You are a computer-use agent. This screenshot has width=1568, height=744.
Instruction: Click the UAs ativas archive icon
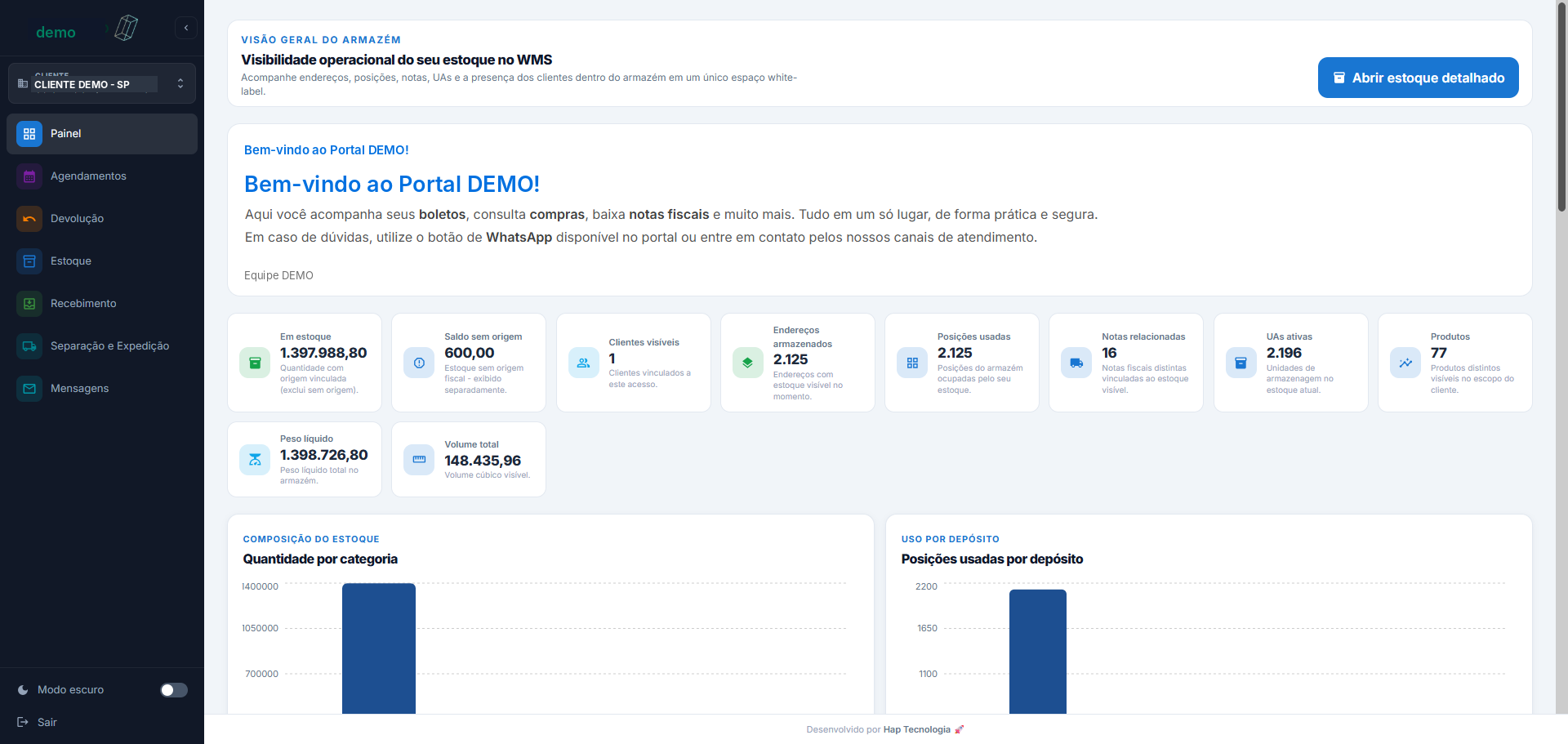point(1241,363)
